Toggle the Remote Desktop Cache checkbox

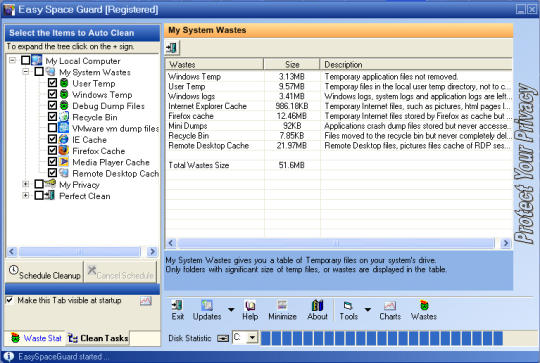point(52,173)
